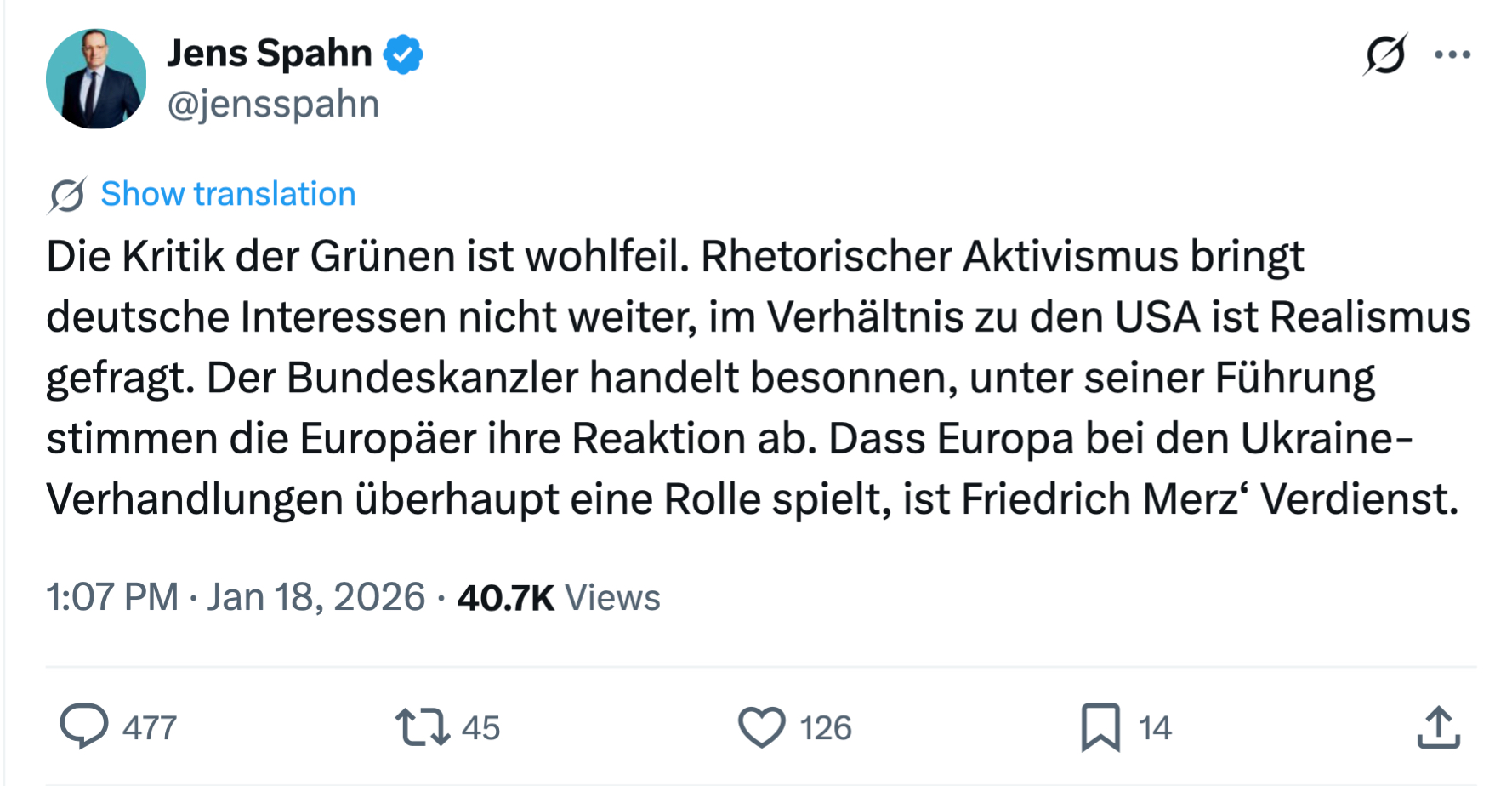The image size is (1512, 786).
Task: Click the 45 reposts count
Action: pyautogui.click(x=480, y=728)
